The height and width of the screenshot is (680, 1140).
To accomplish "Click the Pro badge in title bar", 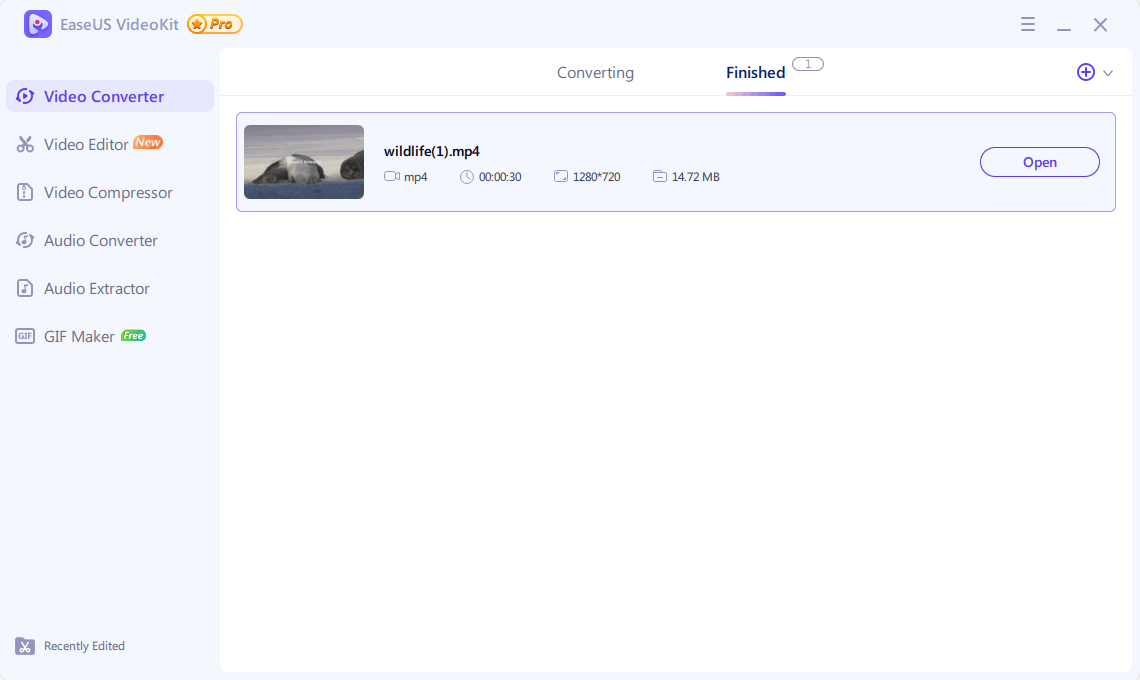I will click(215, 24).
